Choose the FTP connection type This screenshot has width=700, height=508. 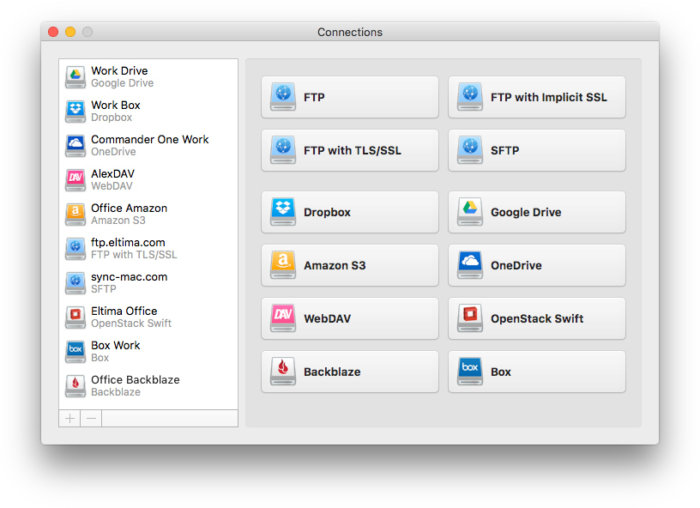350,97
